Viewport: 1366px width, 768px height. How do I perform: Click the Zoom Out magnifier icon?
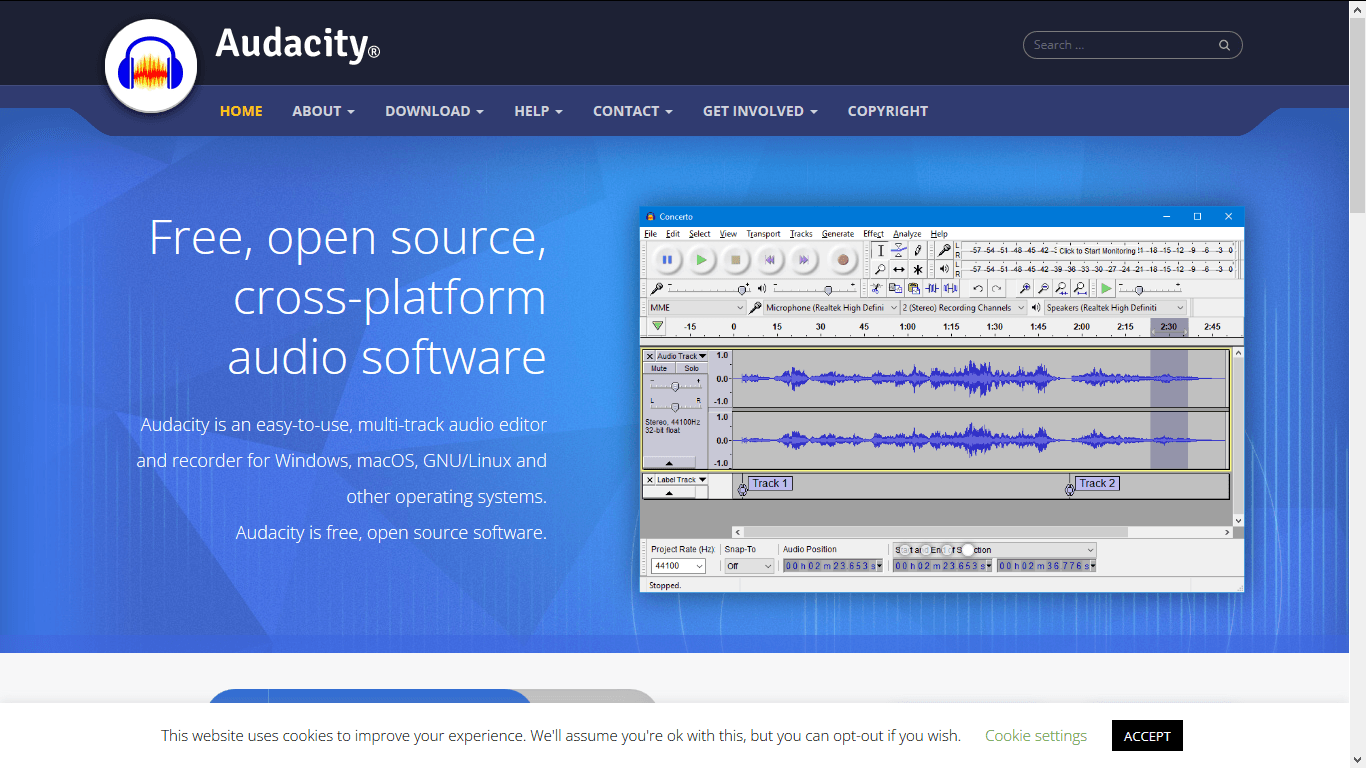coord(1043,288)
